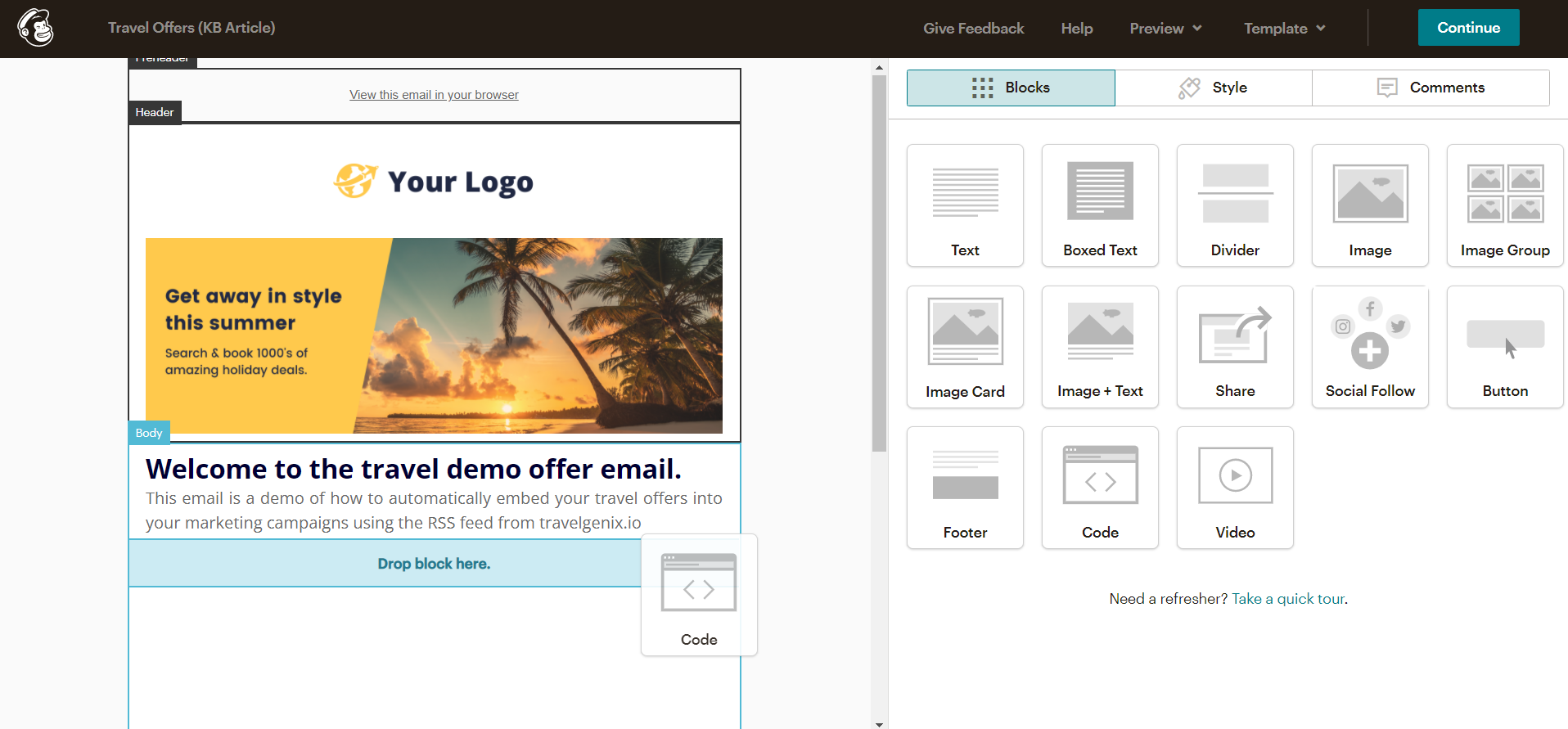Expand the Template dropdown menu
Viewport: 1568px width, 729px height.
[x=1284, y=29]
